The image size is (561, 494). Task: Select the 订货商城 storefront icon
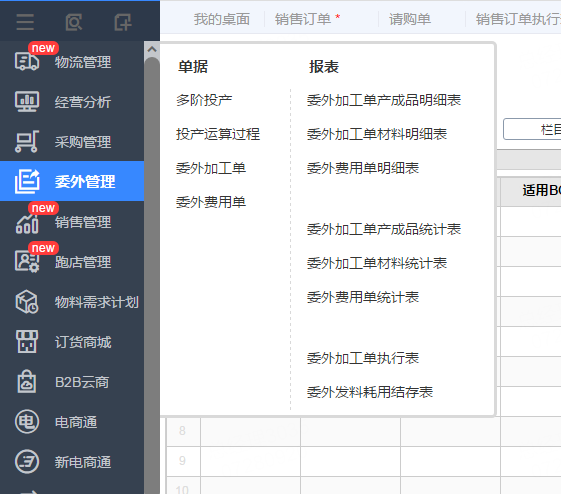coord(27,342)
